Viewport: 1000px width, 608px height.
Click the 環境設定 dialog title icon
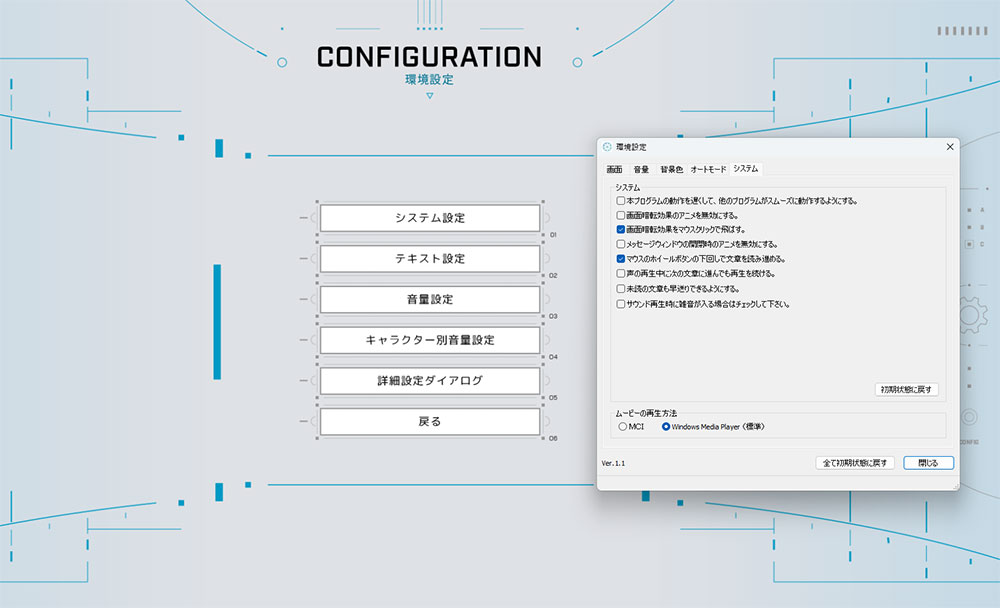click(x=607, y=147)
